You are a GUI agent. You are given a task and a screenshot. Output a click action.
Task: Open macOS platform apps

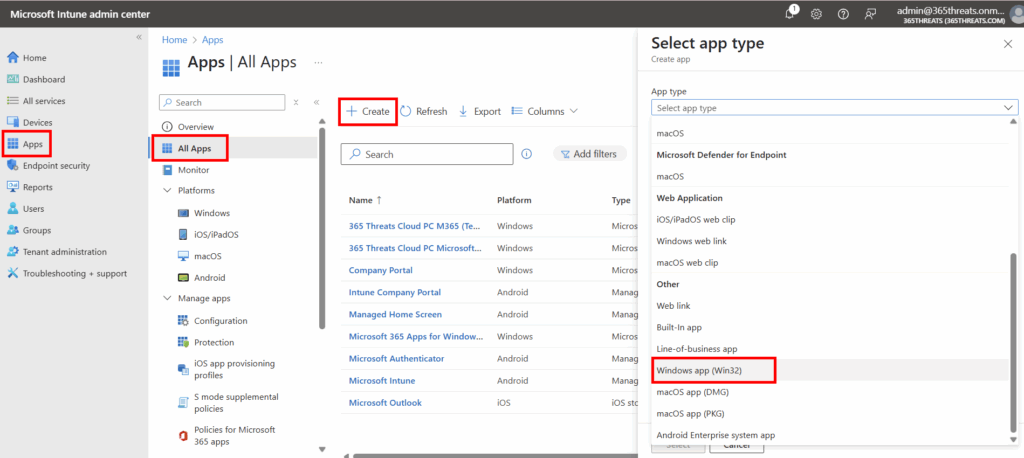pyautogui.click(x=208, y=256)
